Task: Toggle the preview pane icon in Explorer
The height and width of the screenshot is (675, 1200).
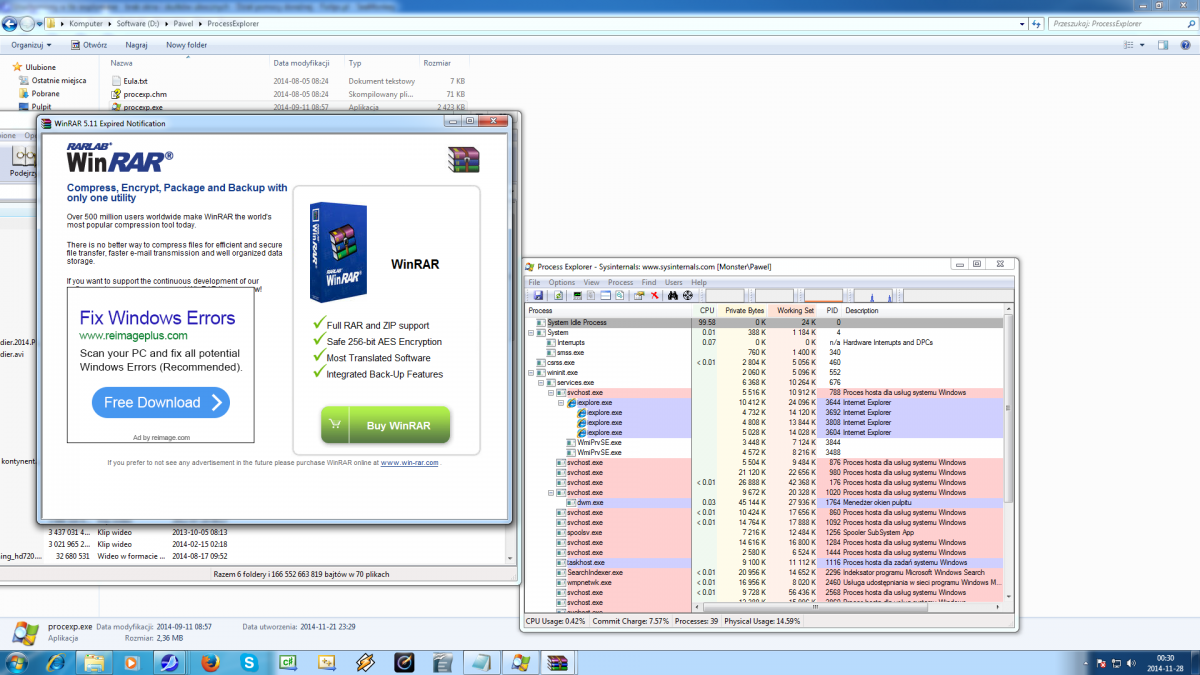Action: (1163, 45)
